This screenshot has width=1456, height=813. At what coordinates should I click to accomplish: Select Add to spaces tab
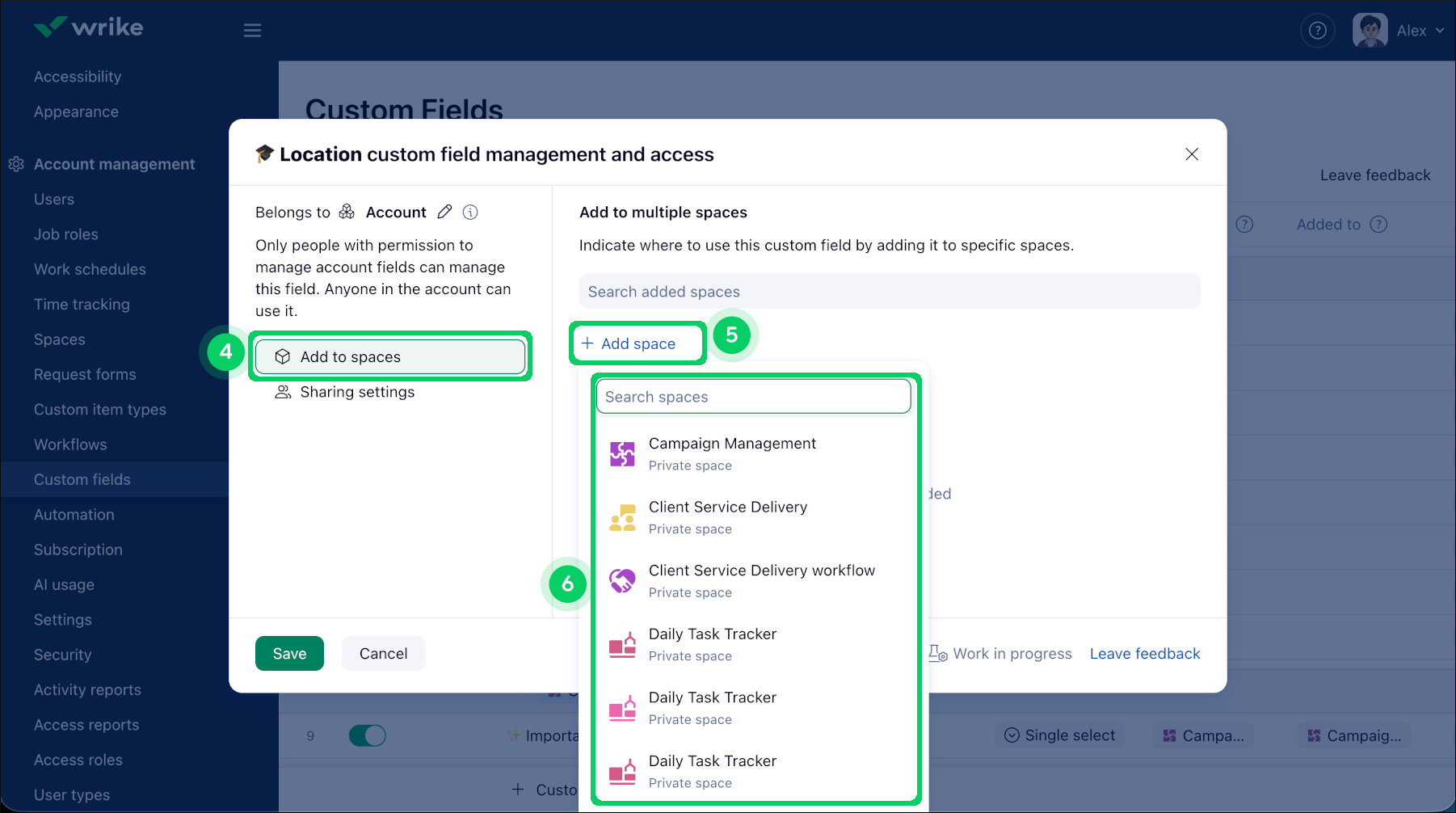click(390, 356)
